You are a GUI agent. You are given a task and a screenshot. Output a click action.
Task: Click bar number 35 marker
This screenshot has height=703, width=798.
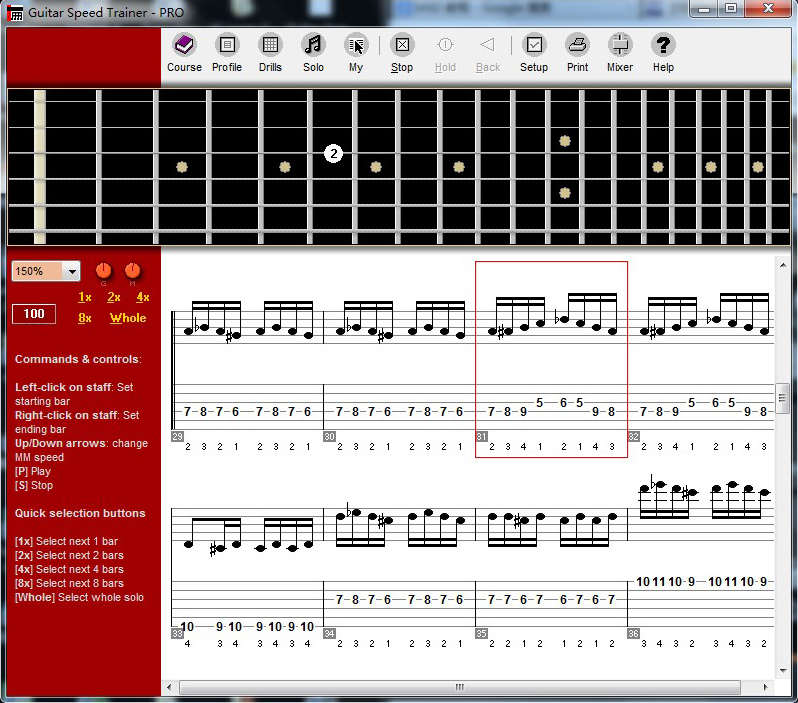tap(481, 633)
